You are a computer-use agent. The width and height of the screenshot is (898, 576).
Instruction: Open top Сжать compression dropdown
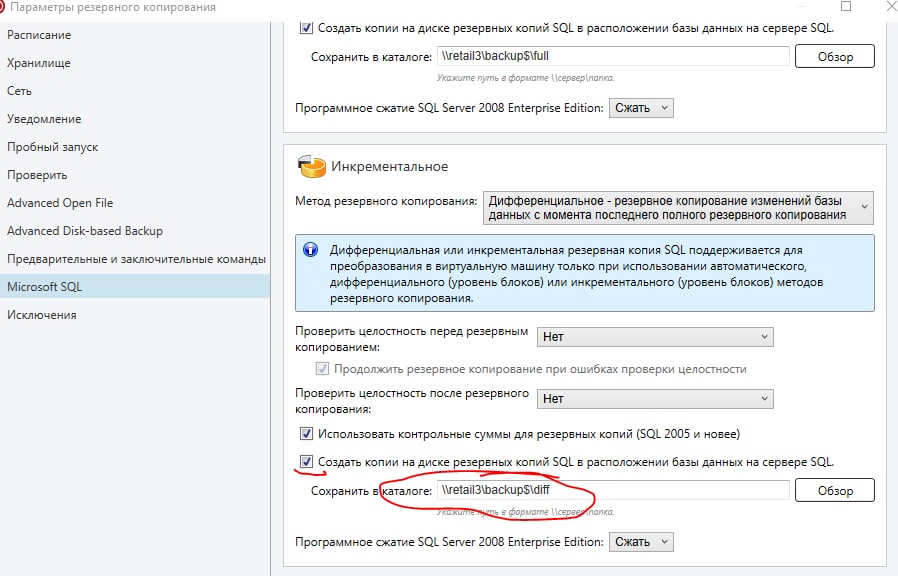coord(641,108)
